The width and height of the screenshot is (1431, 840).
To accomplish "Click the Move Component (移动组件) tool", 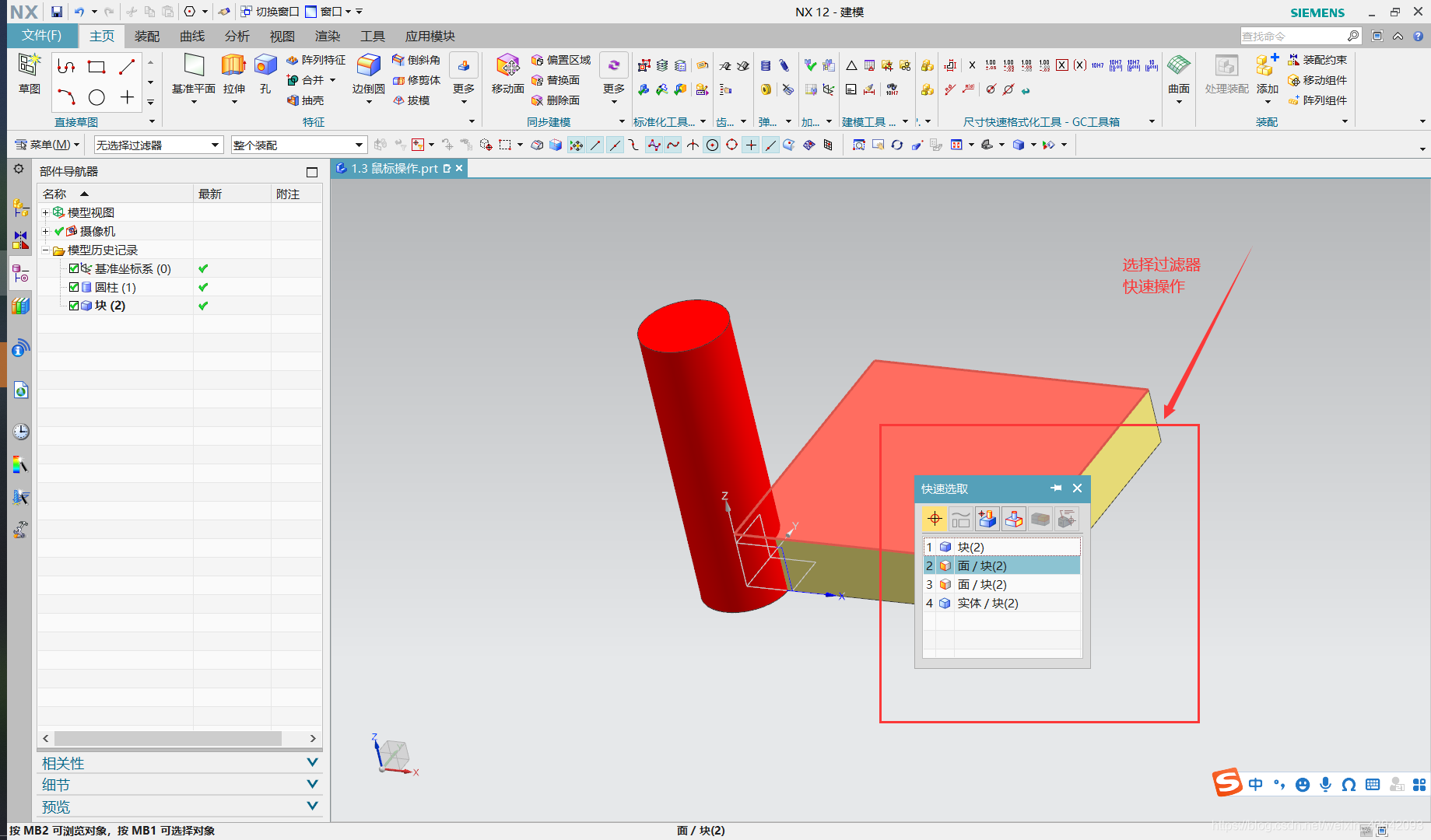I will click(x=1317, y=80).
